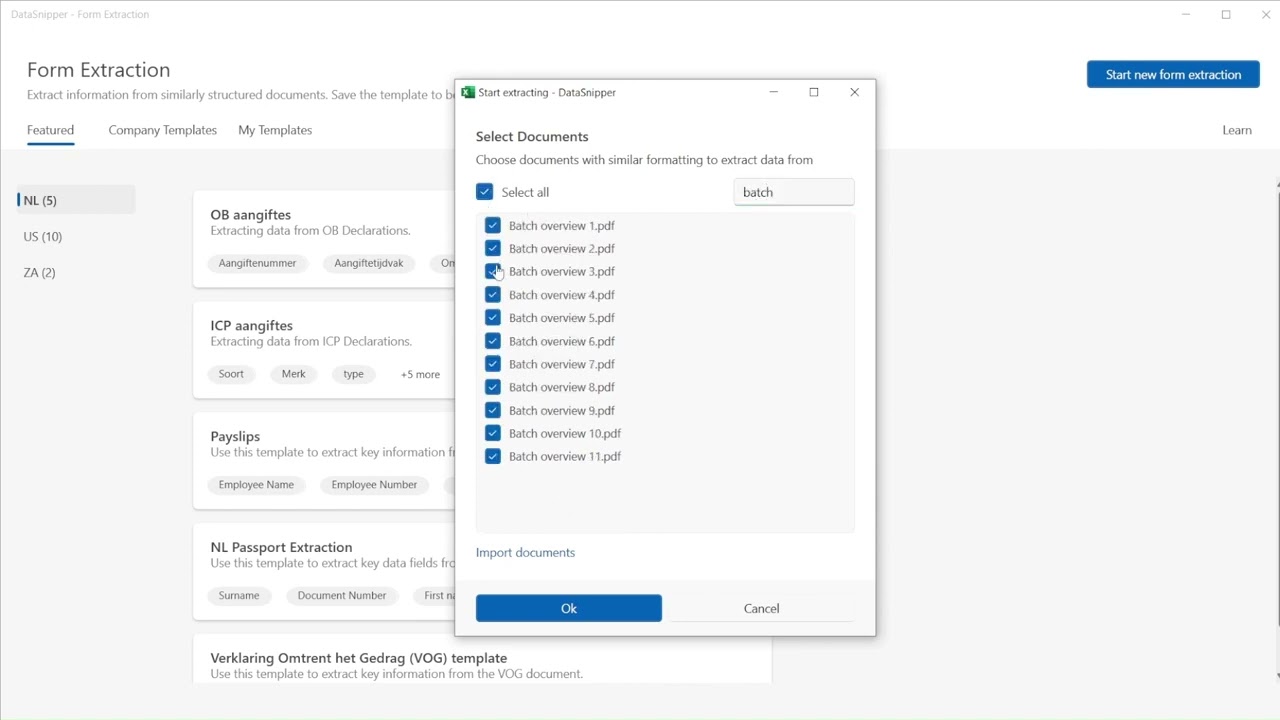Open the Learn link

(x=1237, y=130)
